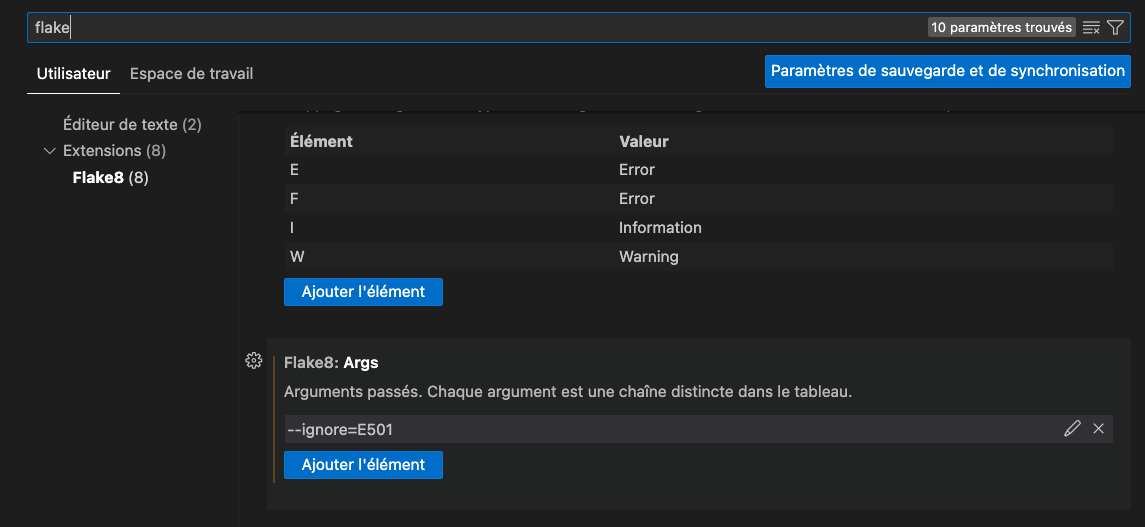Click the 10 paramètres trouvés badge
This screenshot has height=527, width=1145.
pyautogui.click(x=1001, y=28)
